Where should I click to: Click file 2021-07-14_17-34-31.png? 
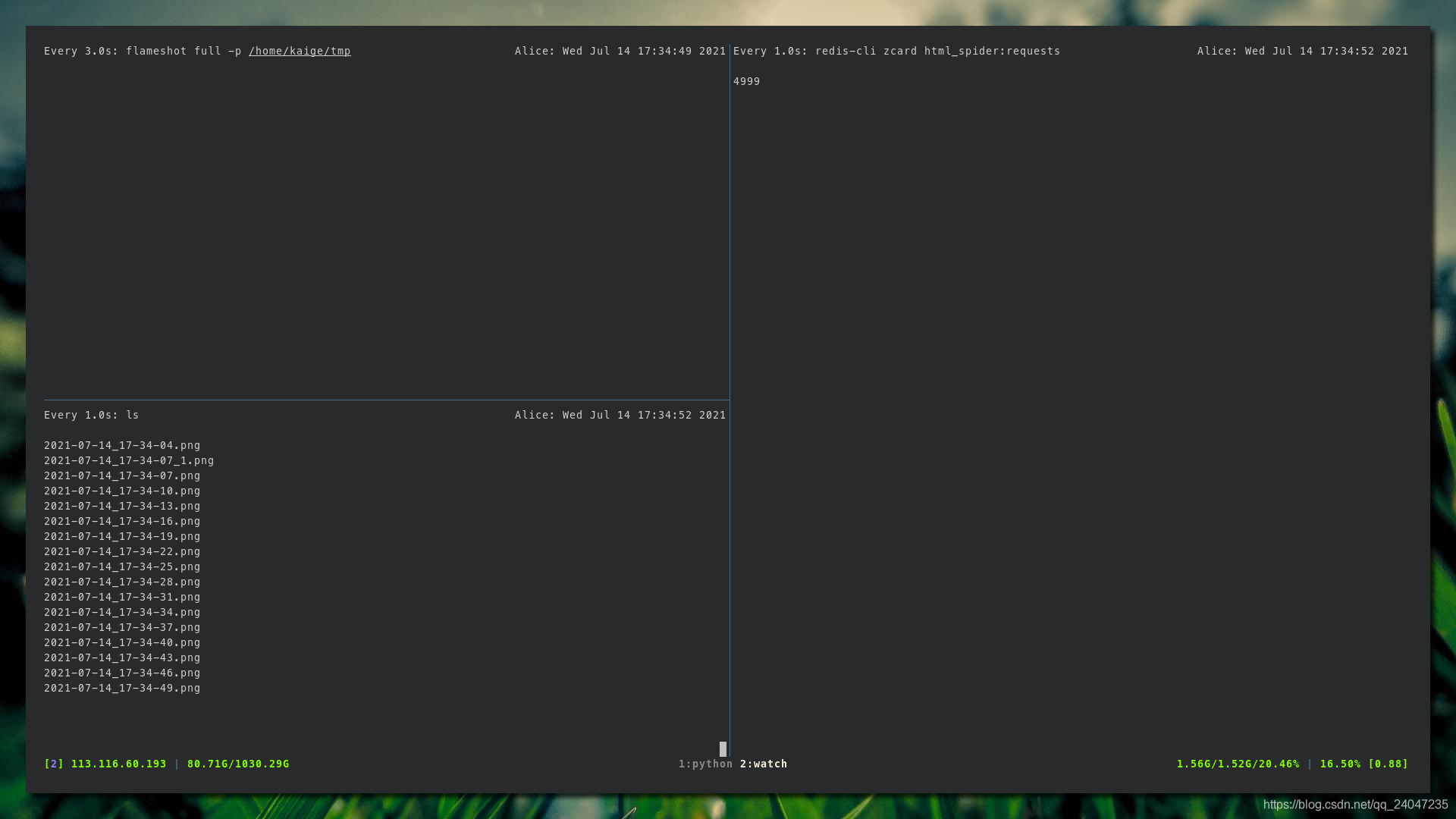click(122, 597)
